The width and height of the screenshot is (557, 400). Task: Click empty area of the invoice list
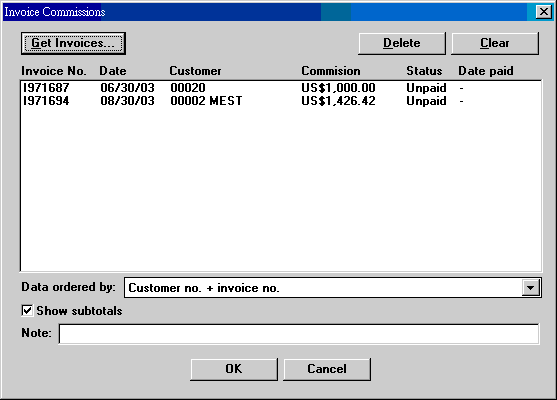tap(281, 188)
